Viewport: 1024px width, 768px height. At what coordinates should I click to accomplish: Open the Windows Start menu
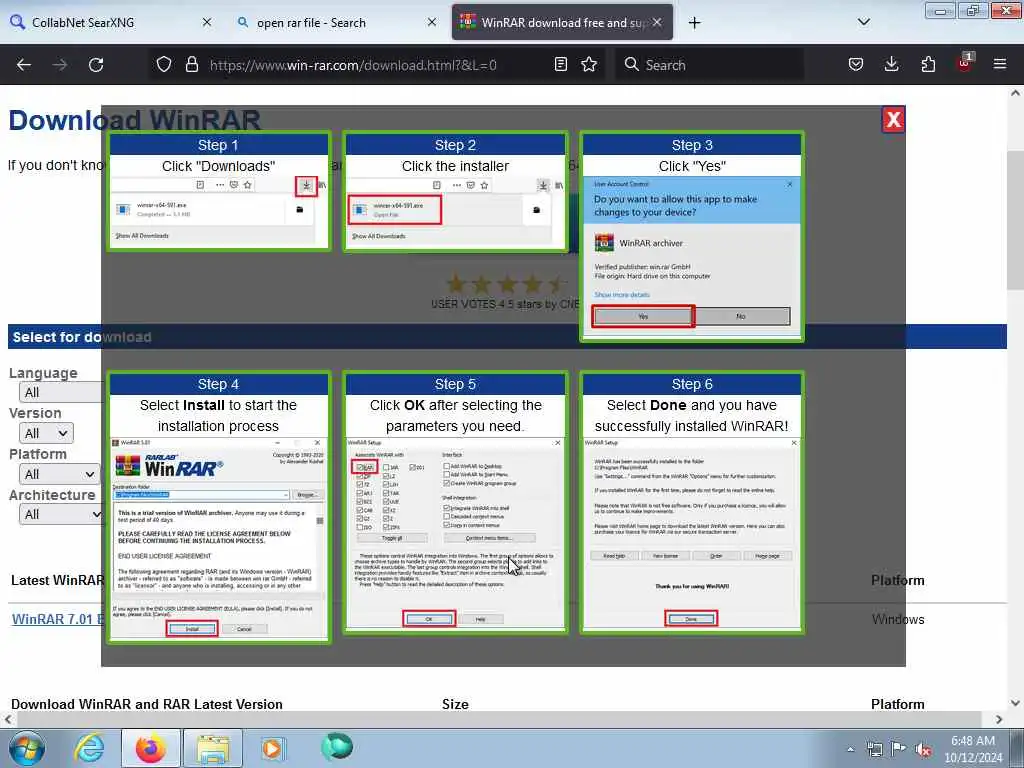tap(26, 748)
